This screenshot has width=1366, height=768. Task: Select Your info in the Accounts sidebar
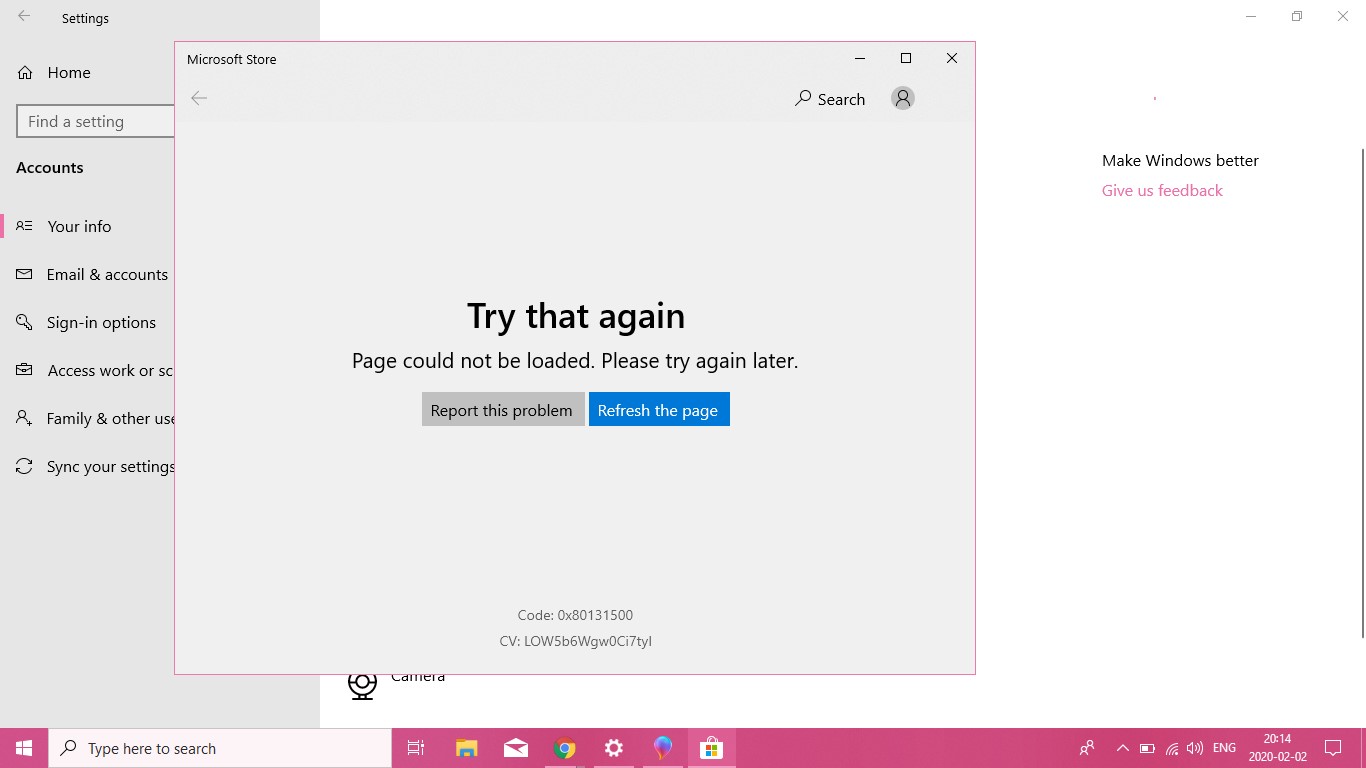80,226
